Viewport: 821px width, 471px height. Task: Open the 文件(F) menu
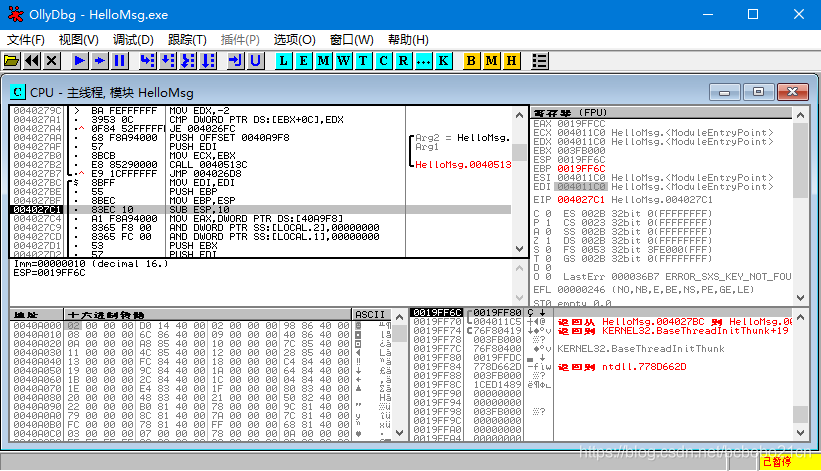[25, 40]
